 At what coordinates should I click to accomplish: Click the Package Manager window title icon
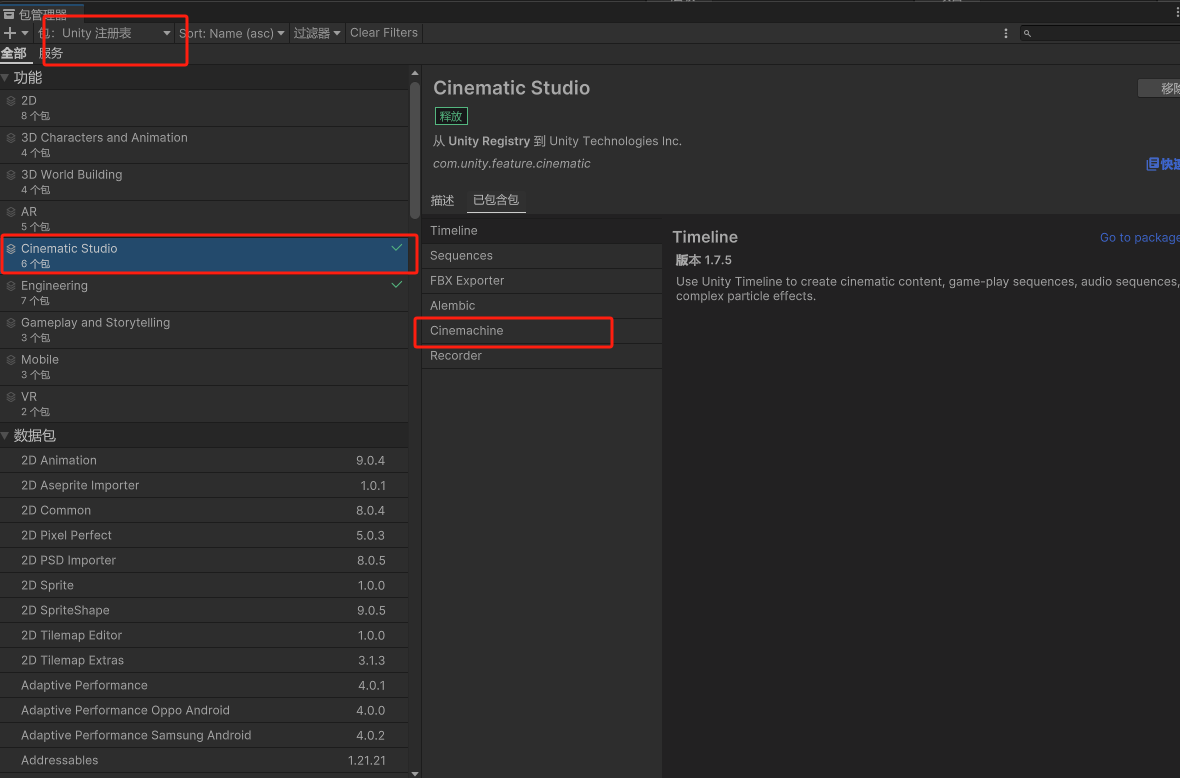(x=9, y=14)
